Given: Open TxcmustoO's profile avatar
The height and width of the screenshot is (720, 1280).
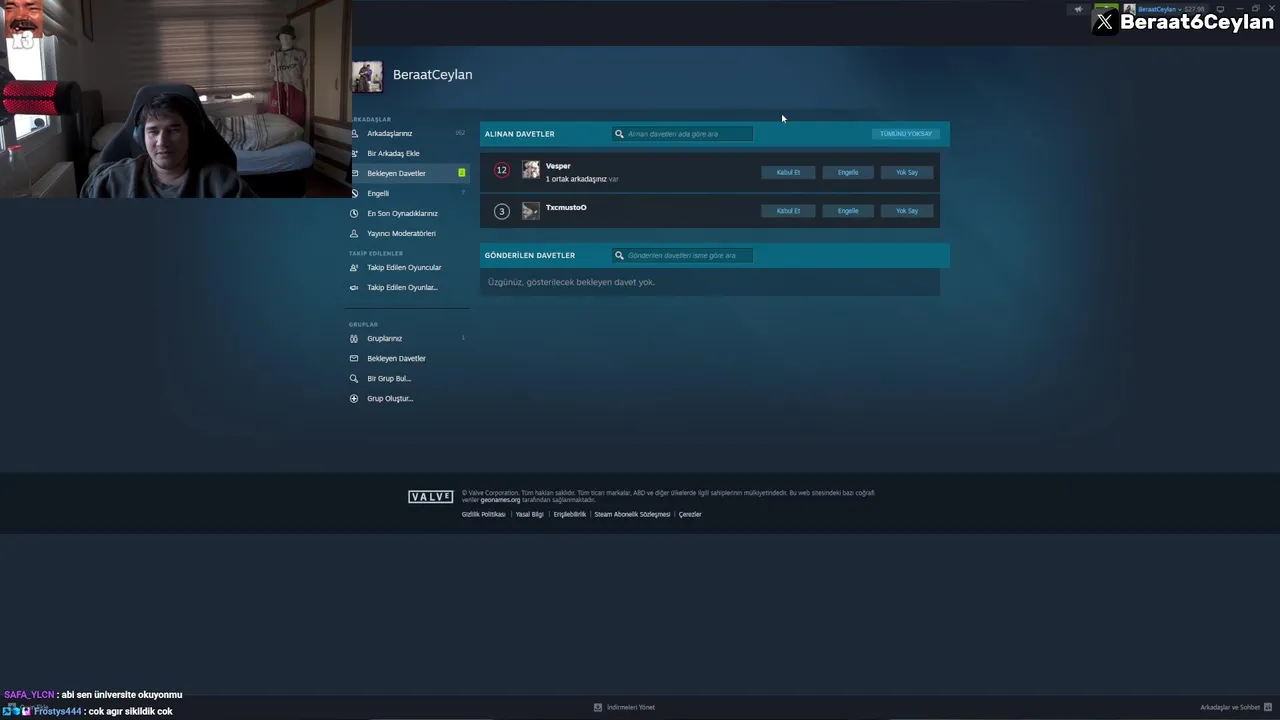Looking at the screenshot, I should point(531,210).
